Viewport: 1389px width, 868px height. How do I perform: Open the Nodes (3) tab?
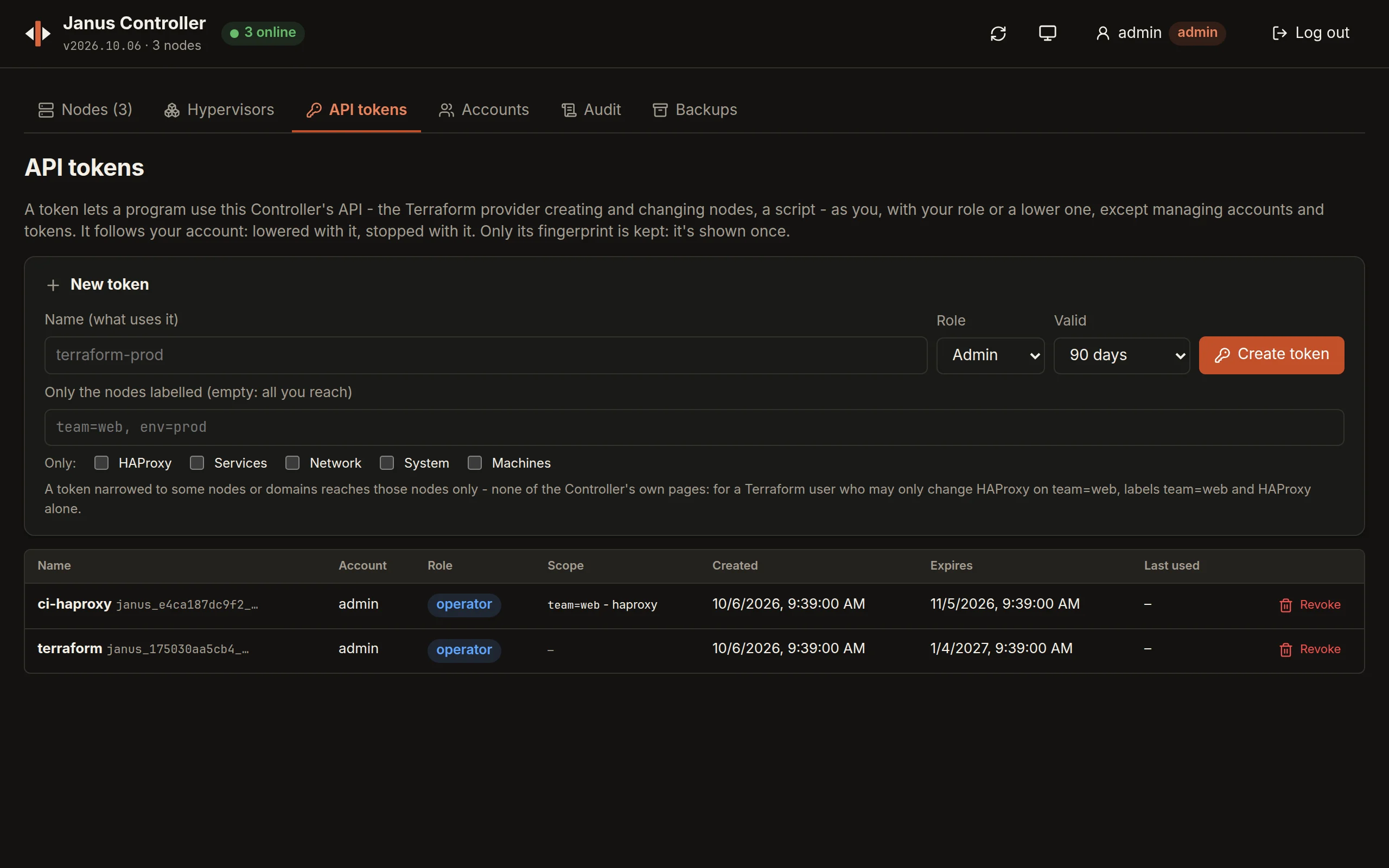click(85, 110)
